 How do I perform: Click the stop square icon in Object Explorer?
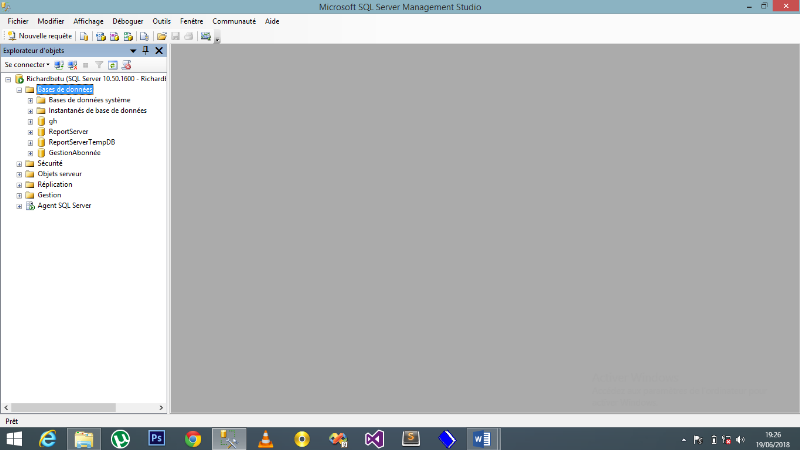click(x=86, y=65)
